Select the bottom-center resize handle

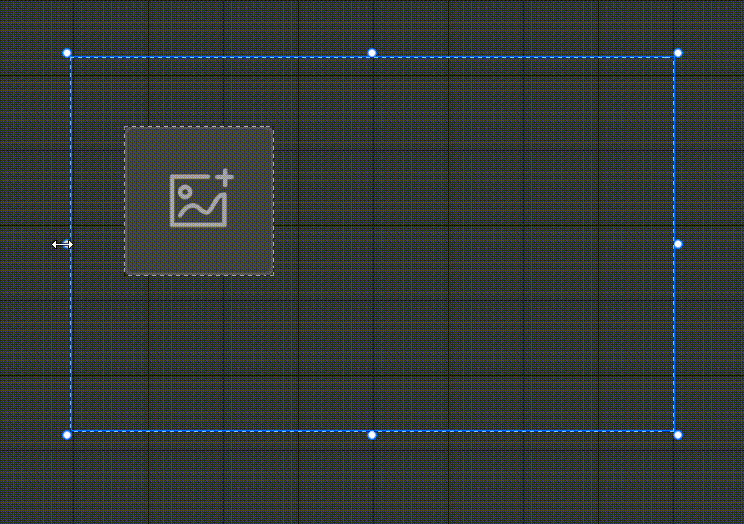click(372, 435)
